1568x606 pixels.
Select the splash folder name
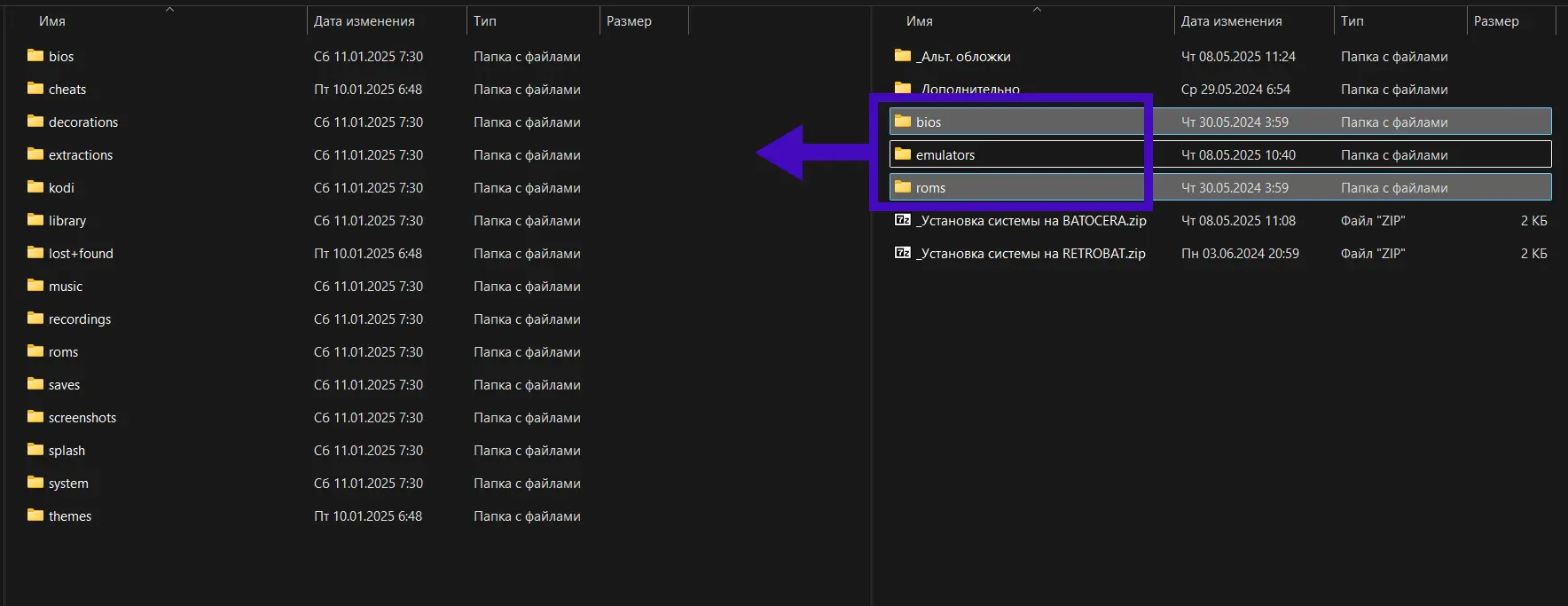pos(67,451)
